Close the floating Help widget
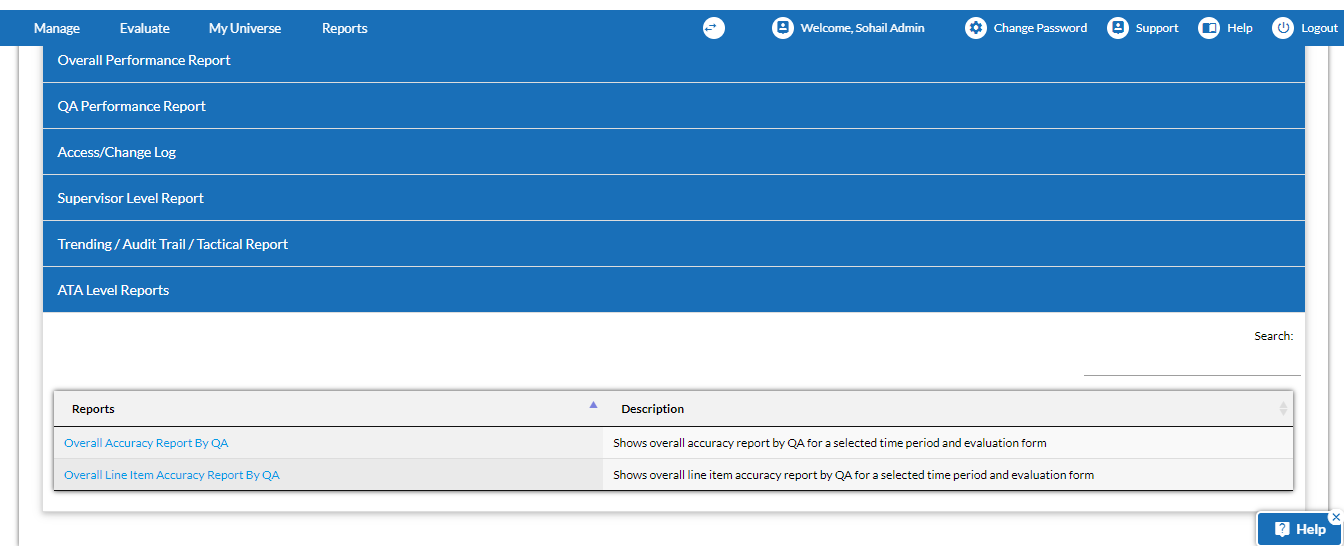 coord(1336,517)
